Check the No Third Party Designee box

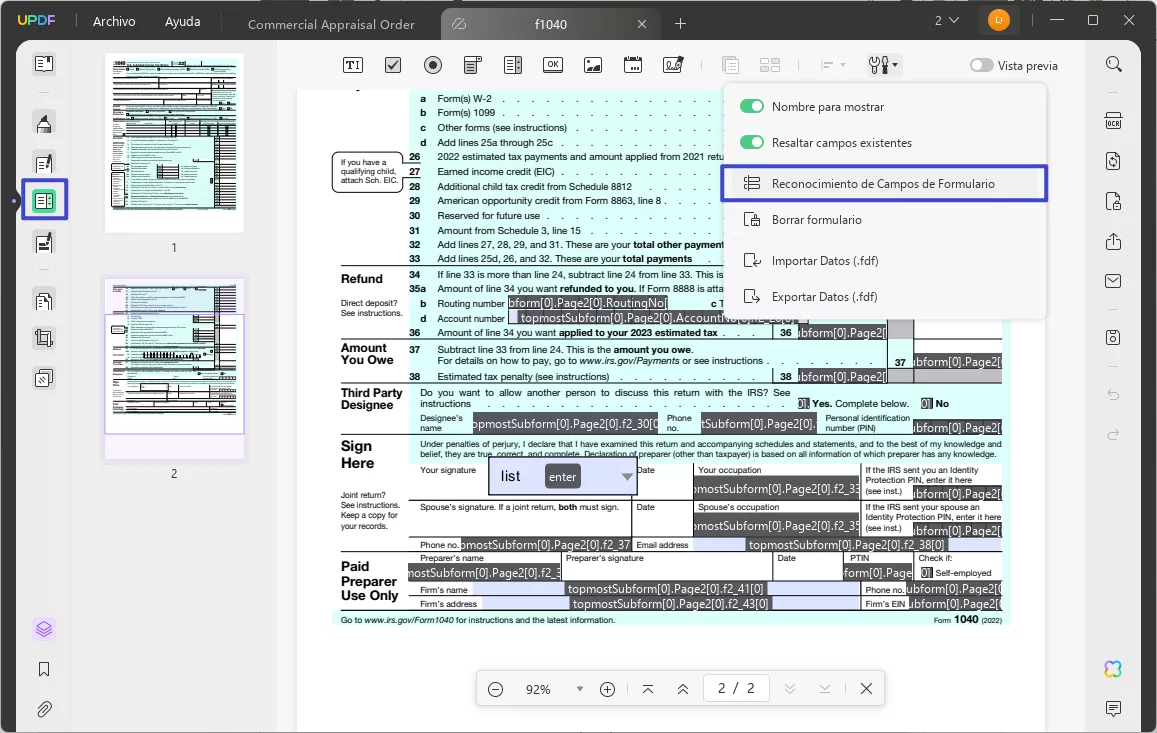coord(927,404)
